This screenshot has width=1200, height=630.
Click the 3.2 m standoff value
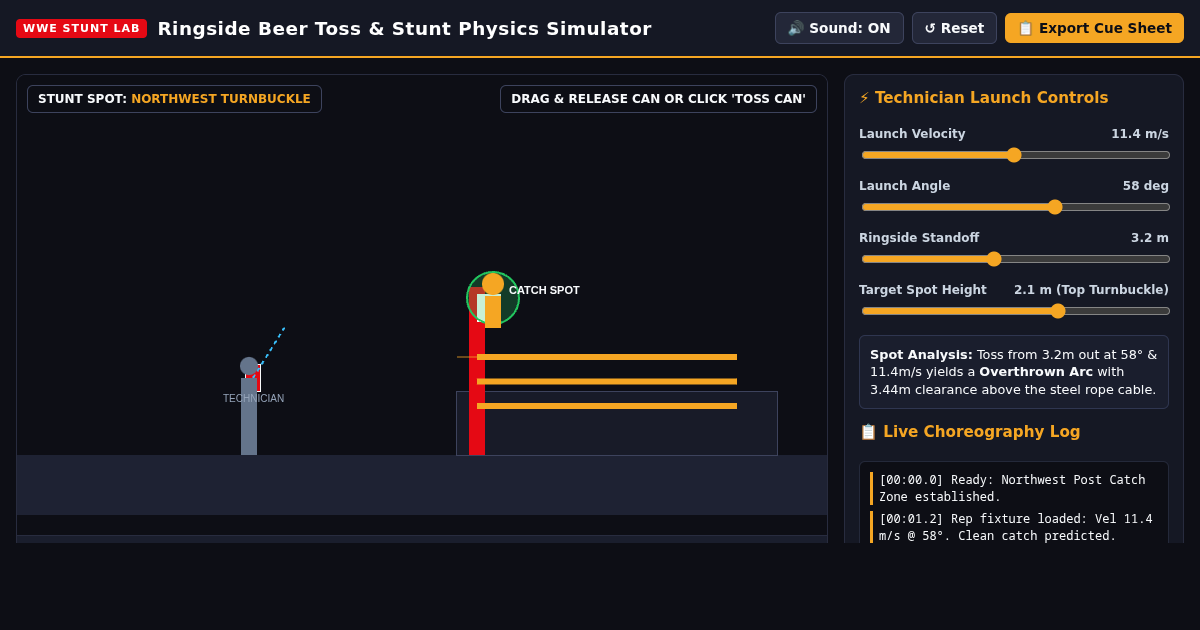(x=1150, y=238)
